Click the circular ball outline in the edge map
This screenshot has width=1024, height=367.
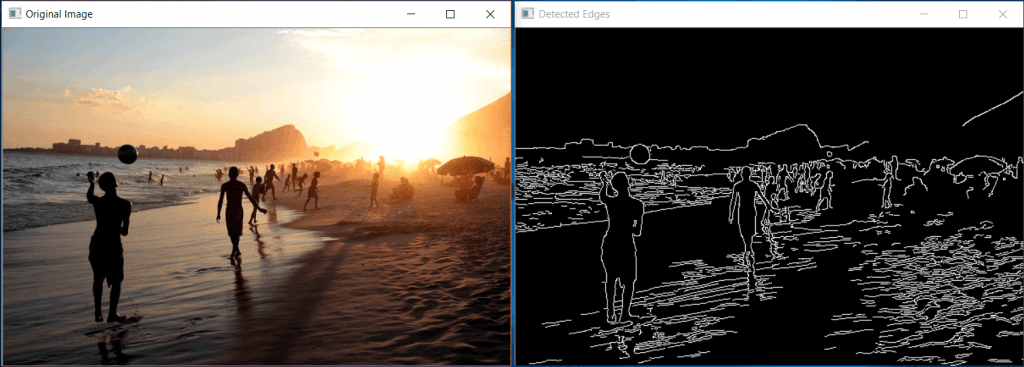[x=639, y=155]
